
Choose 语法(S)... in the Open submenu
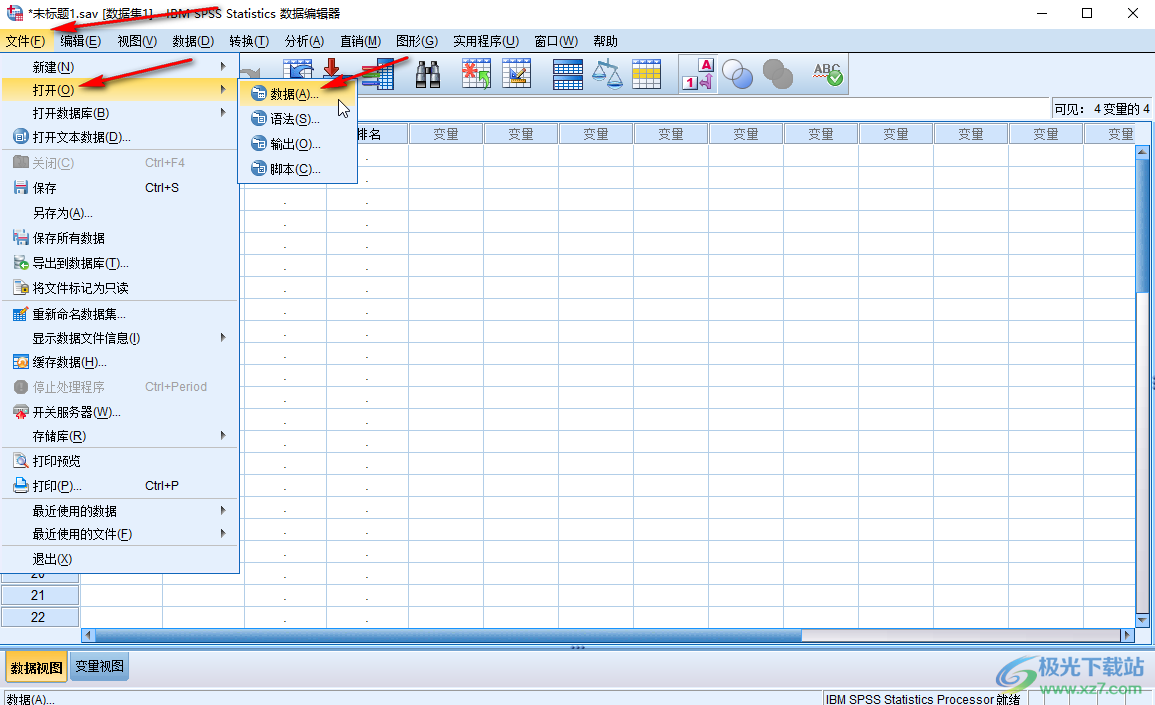298,119
